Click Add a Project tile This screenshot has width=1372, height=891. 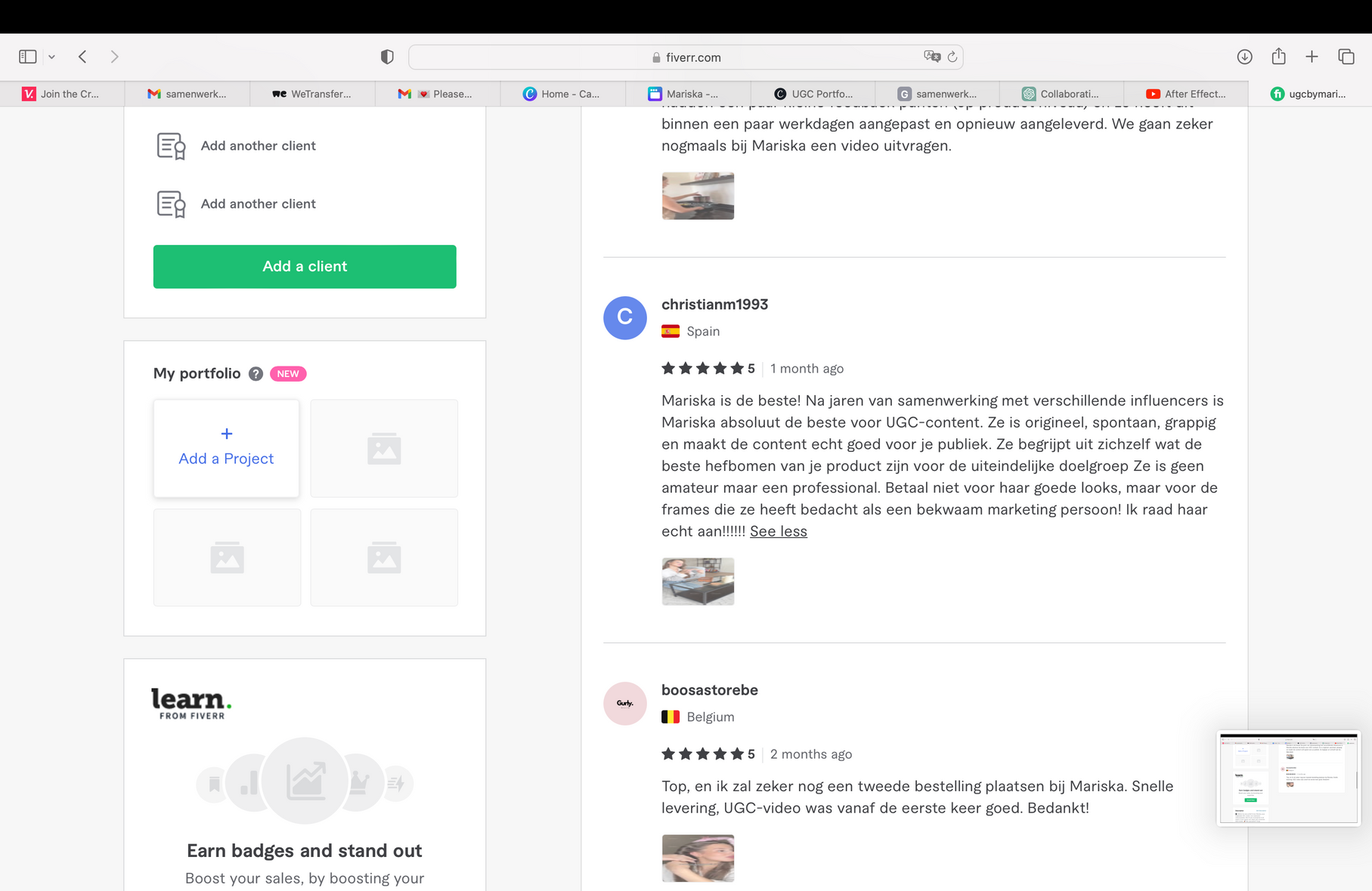click(x=226, y=448)
